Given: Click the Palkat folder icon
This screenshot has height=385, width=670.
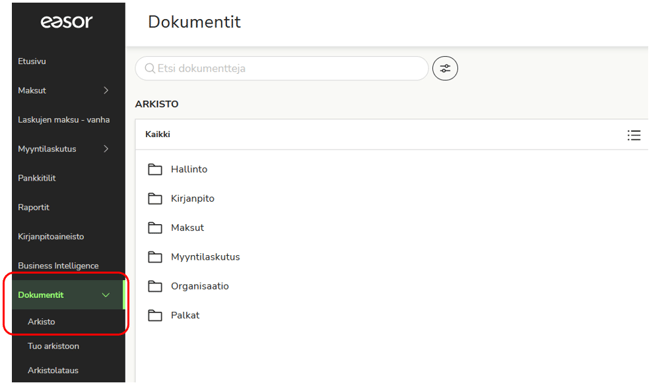Looking at the screenshot, I should (155, 315).
